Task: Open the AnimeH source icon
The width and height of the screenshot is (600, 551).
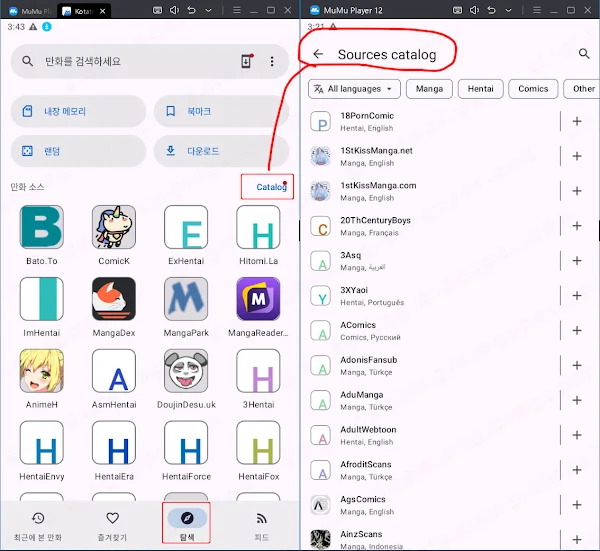Action: tap(42, 371)
